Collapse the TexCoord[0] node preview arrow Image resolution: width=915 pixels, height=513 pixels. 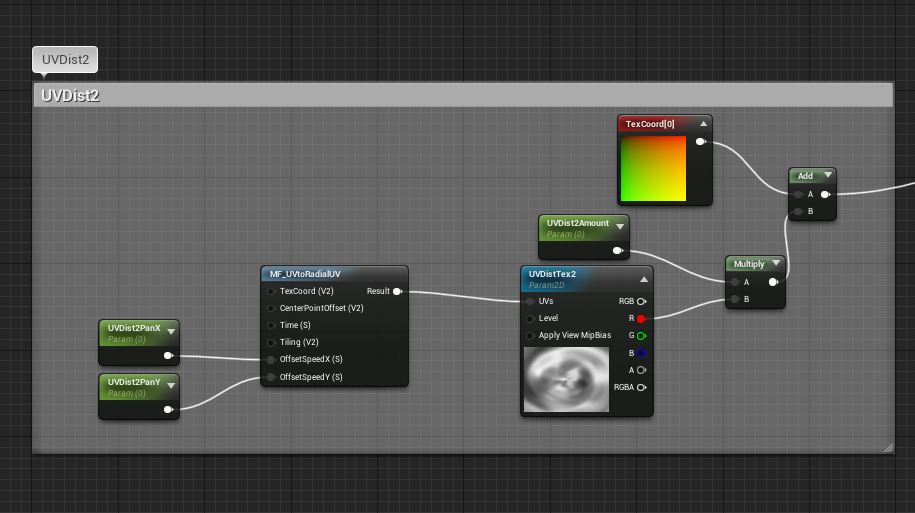[703, 124]
